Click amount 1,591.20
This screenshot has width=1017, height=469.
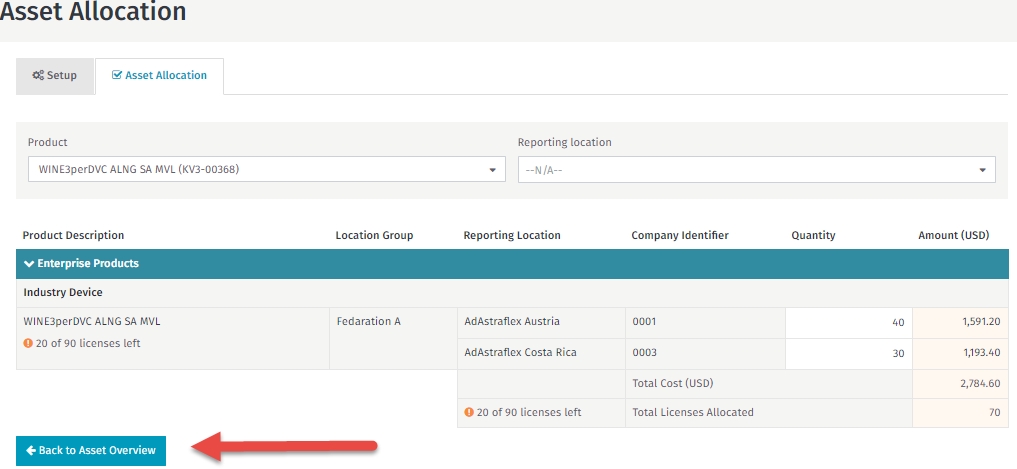(x=981, y=321)
